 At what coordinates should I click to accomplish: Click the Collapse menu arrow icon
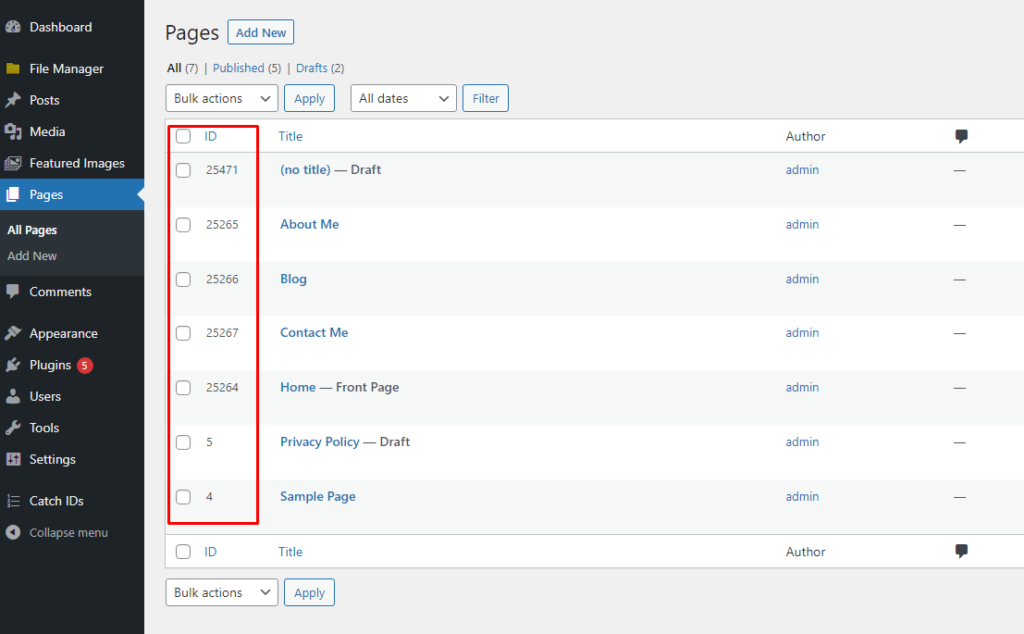[x=13, y=532]
